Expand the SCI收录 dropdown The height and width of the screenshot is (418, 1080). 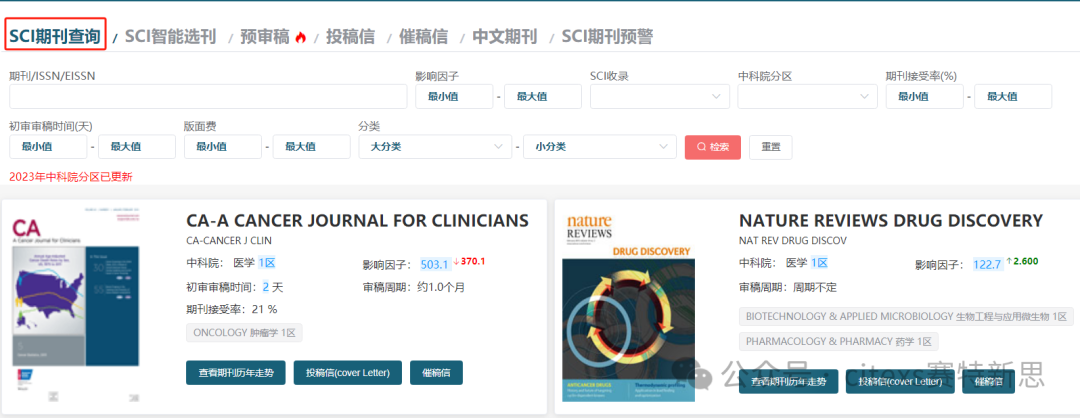(x=660, y=96)
